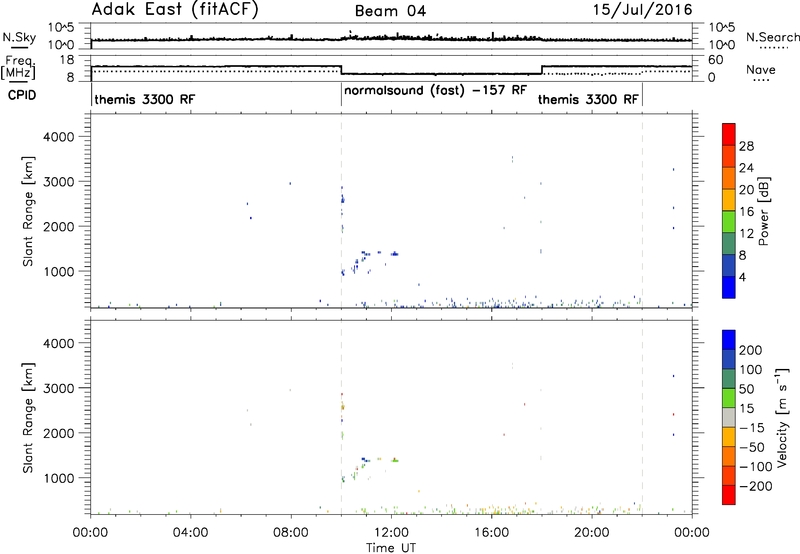Pick the green Velocity segment between 50 and 15

click(729, 398)
